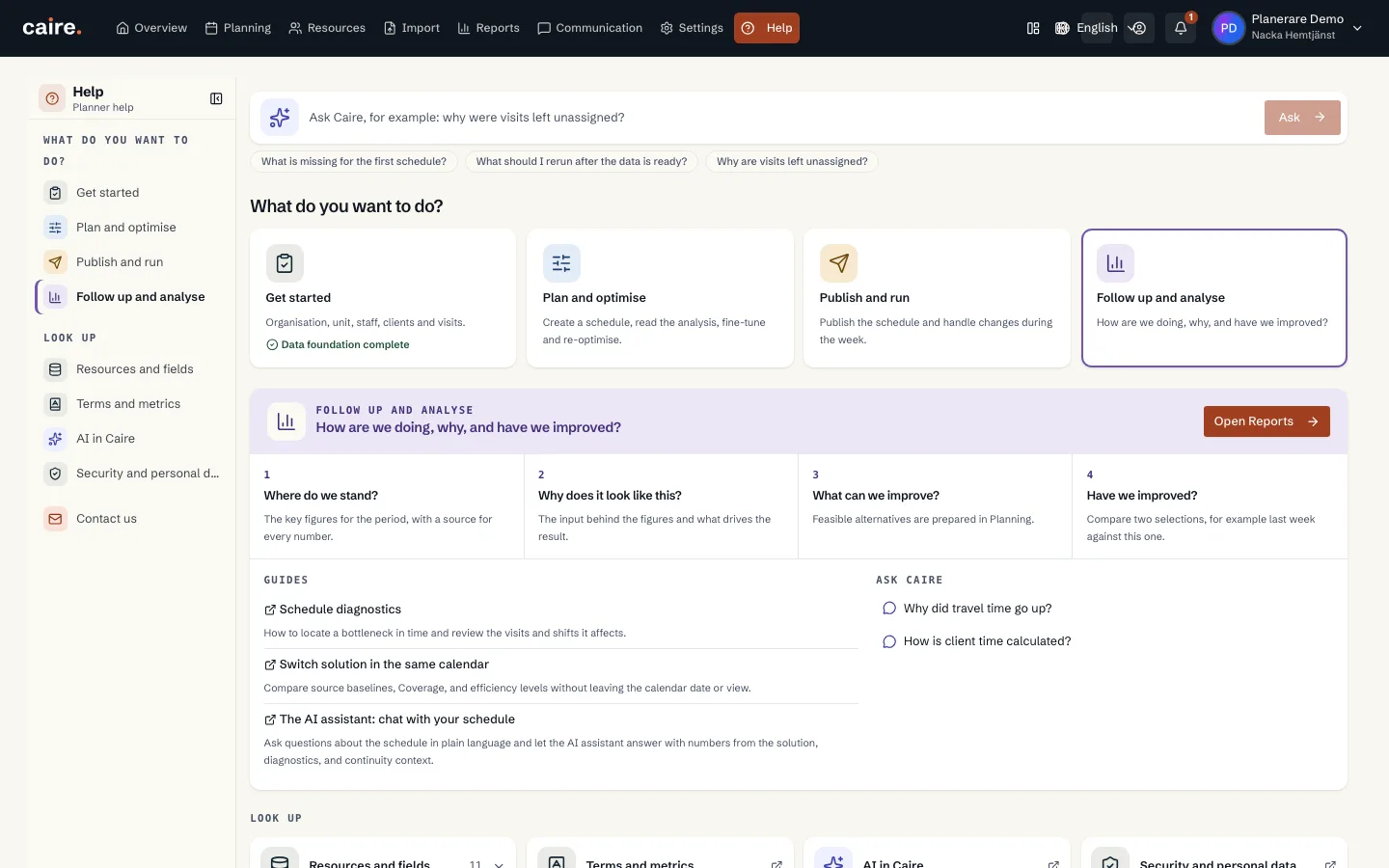Open notifications via the bell icon

1181,28
